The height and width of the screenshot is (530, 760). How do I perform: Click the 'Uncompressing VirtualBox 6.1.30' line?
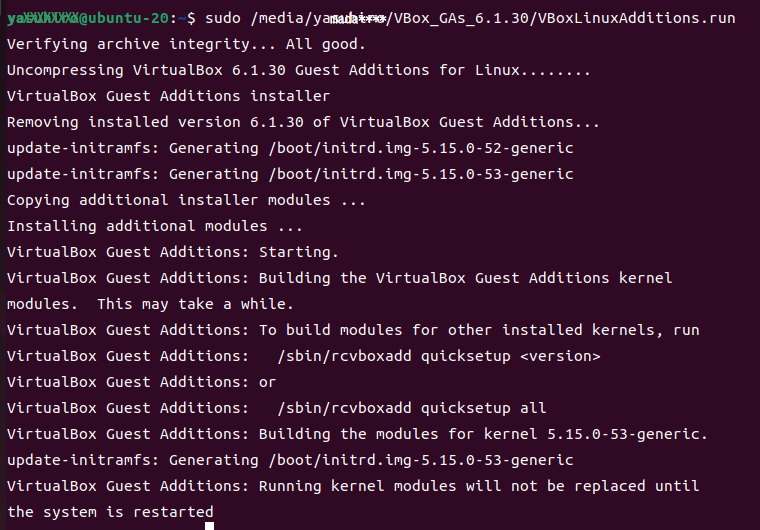coord(299,70)
